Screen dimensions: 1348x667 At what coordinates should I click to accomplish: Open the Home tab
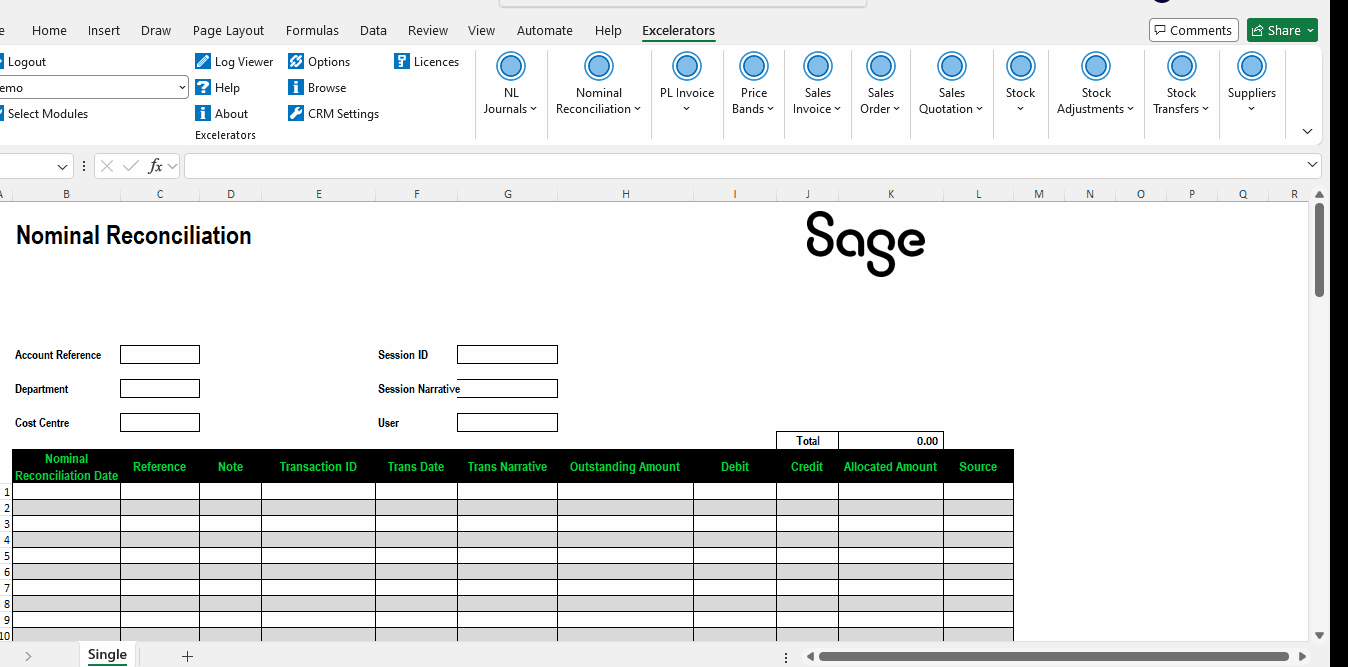pyautogui.click(x=49, y=30)
